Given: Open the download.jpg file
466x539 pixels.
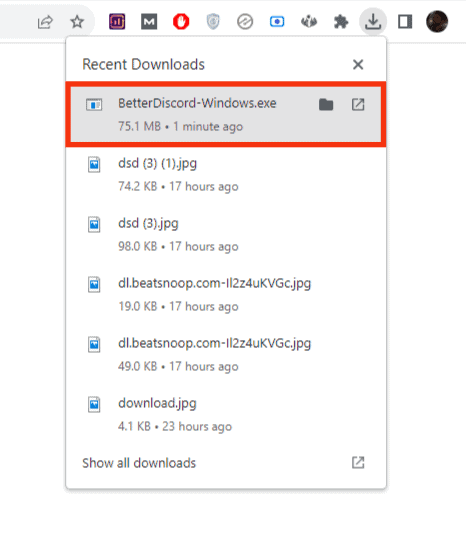Looking at the screenshot, I should click(x=226, y=415).
